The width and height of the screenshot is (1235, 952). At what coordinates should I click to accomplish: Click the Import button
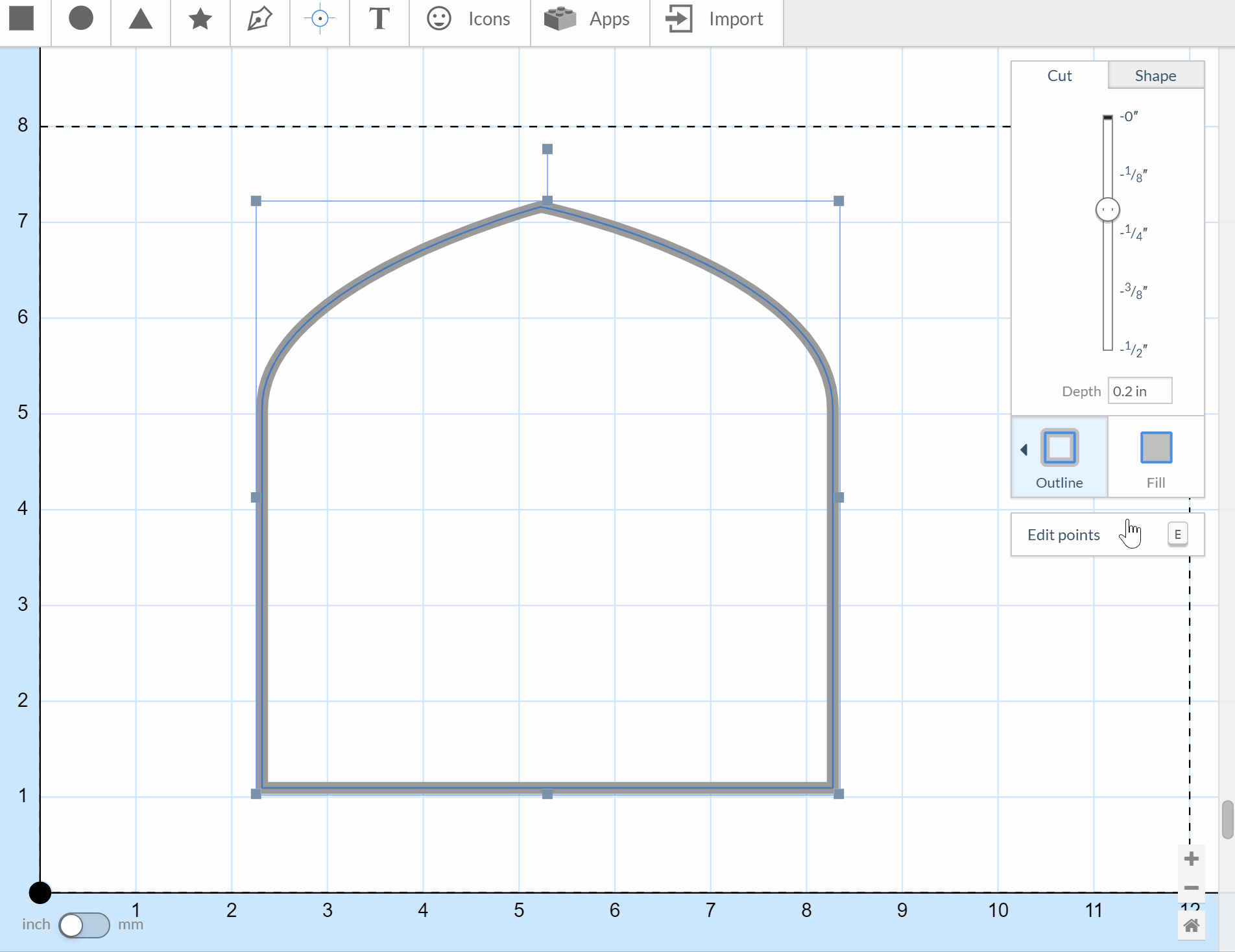click(715, 19)
